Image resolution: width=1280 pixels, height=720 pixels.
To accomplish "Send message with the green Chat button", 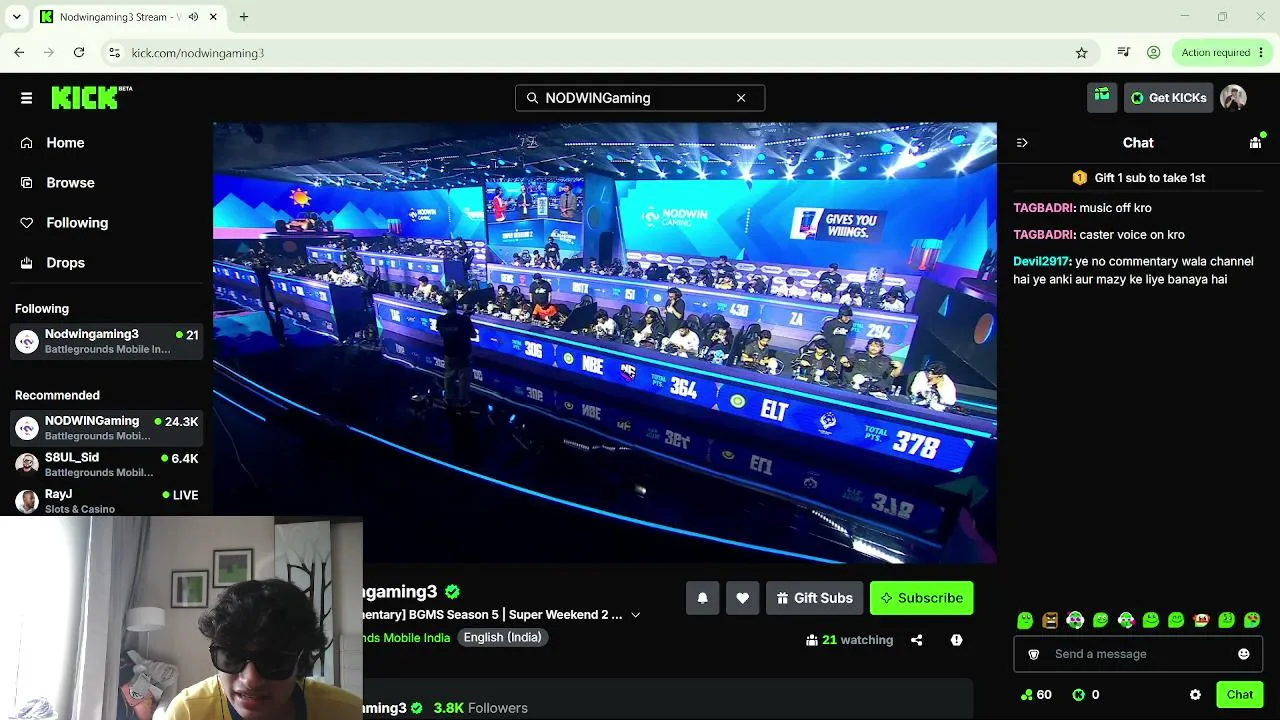I will point(1240,695).
